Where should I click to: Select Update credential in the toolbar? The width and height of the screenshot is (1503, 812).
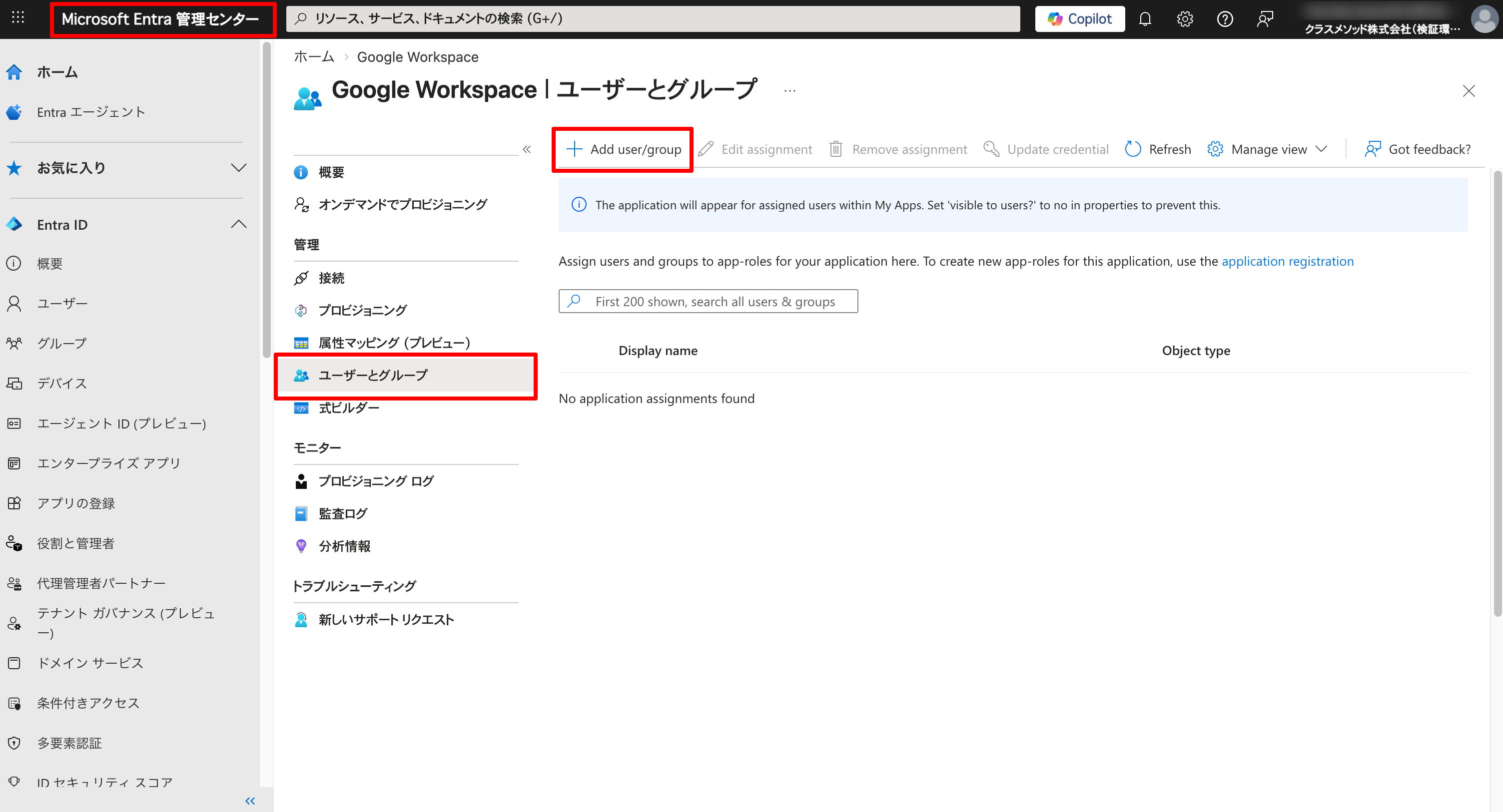(x=1046, y=149)
